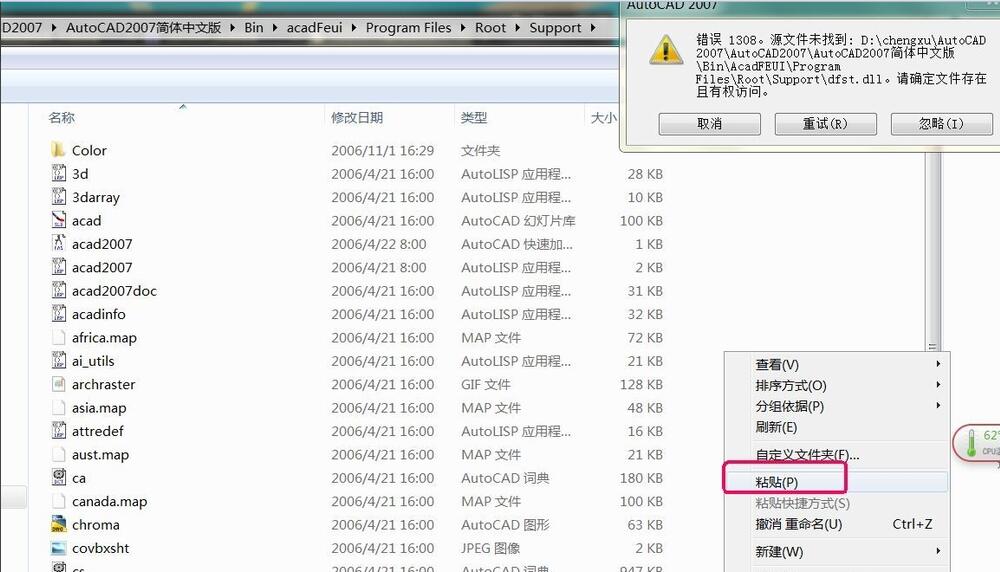The image size is (1000, 572).
Task: Click 取消 in the AutoCAD error dialog
Action: [709, 124]
